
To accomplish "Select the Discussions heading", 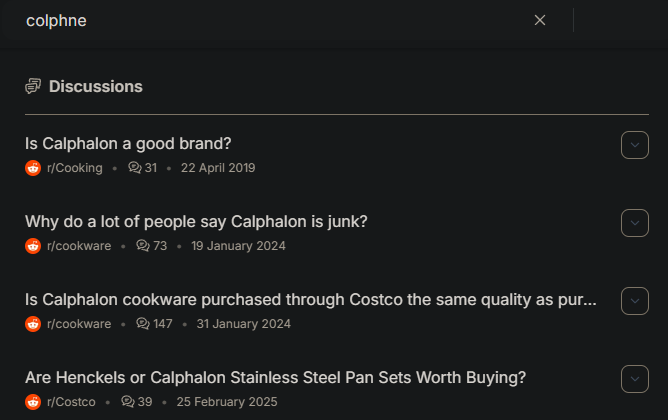I will coord(95,86).
